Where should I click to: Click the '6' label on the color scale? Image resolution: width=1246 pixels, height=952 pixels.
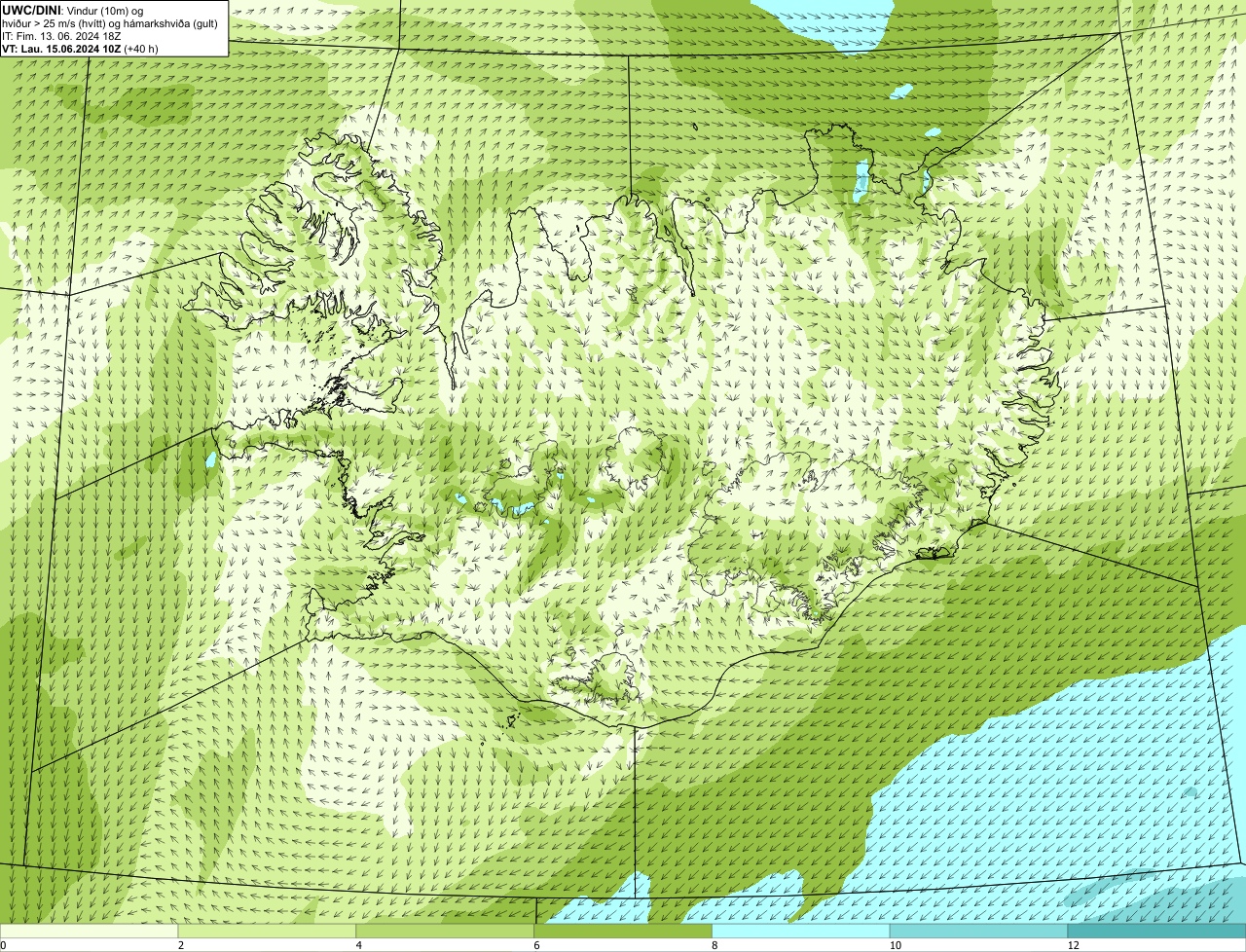pos(536,945)
